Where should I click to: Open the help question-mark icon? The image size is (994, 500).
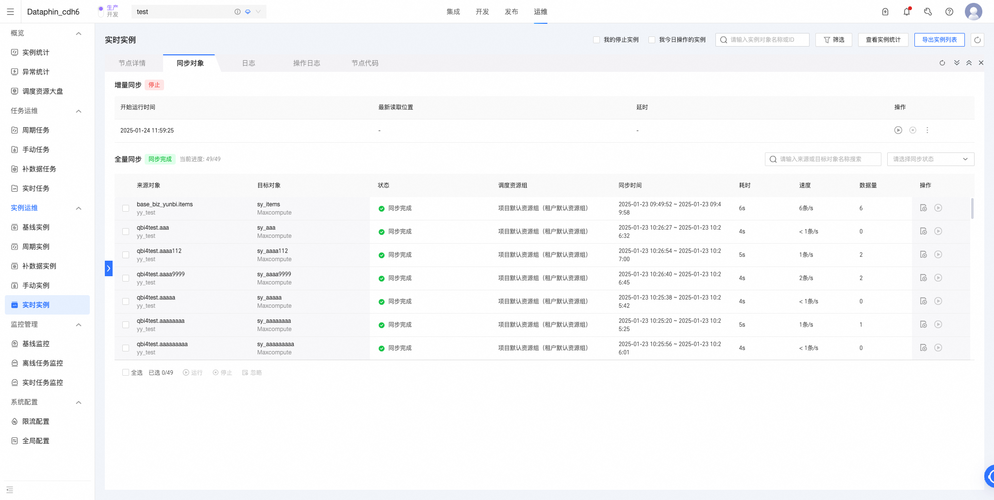(949, 11)
